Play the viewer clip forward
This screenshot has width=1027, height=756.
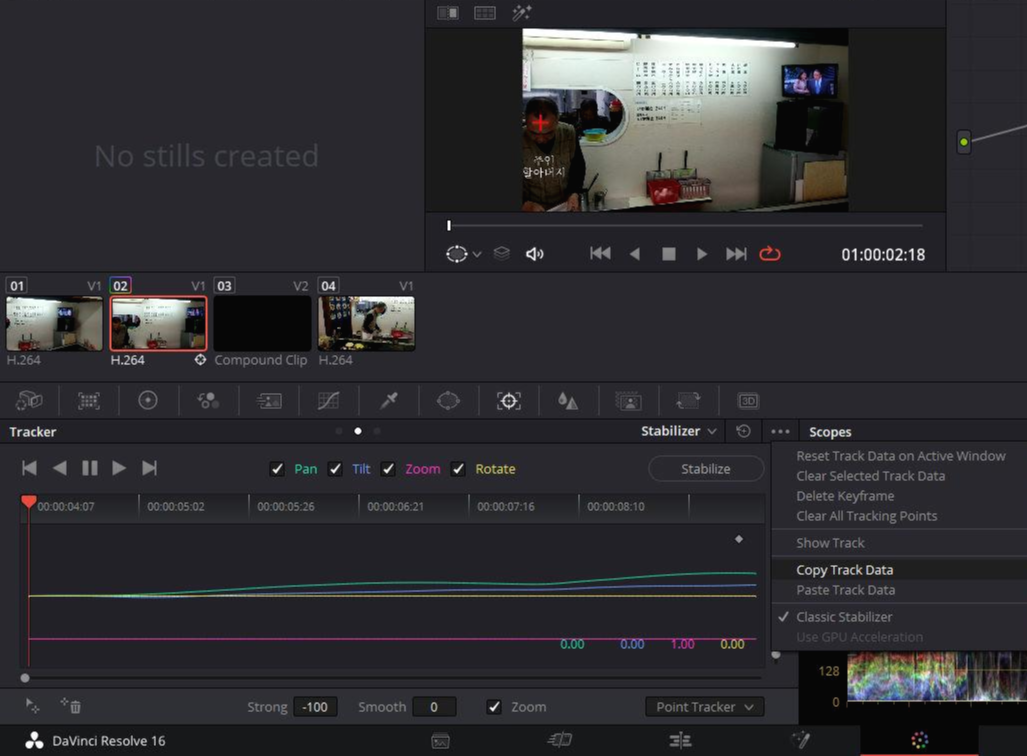click(701, 254)
